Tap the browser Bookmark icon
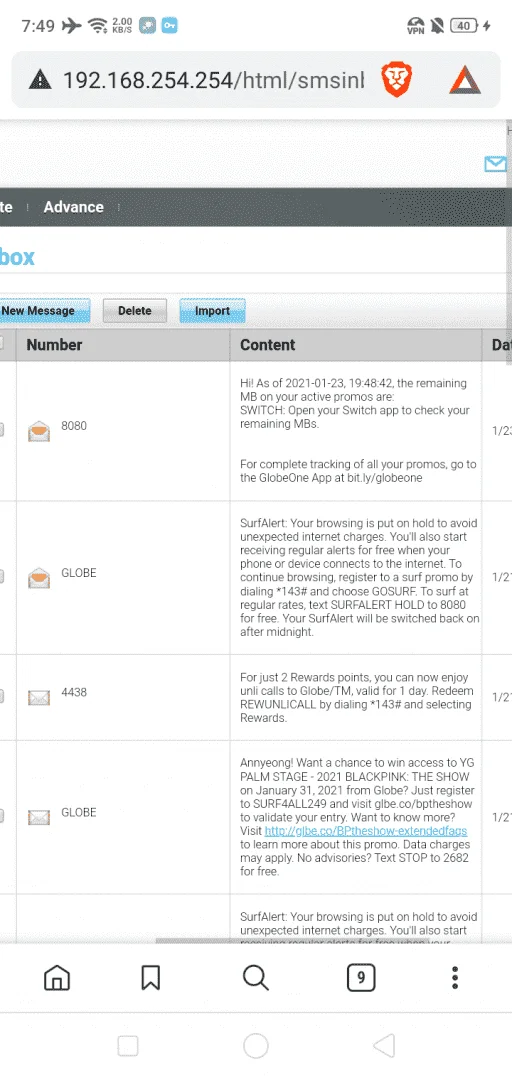512x1080 pixels. tap(150, 977)
